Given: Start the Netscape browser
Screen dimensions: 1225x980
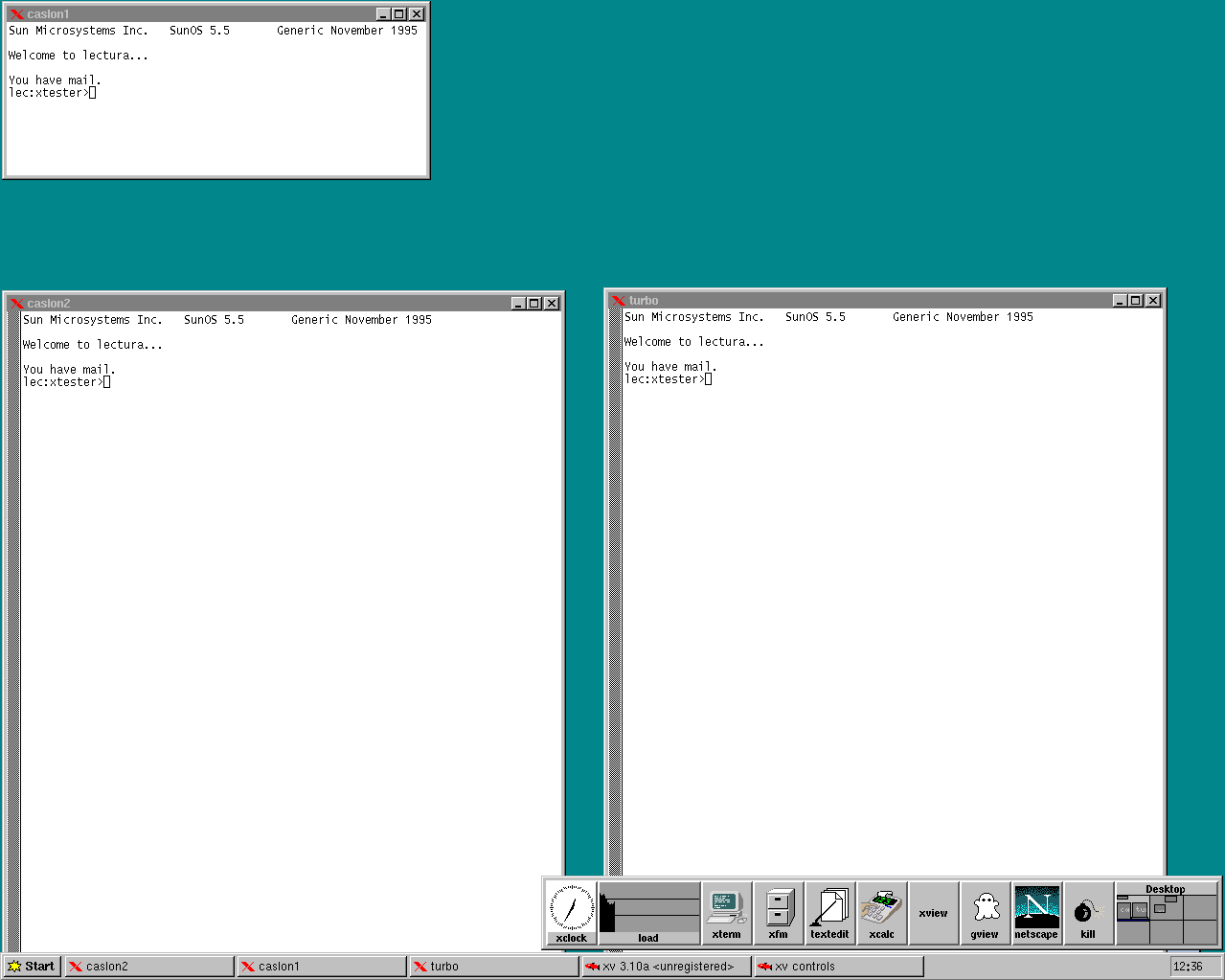Looking at the screenshot, I should [x=1036, y=910].
